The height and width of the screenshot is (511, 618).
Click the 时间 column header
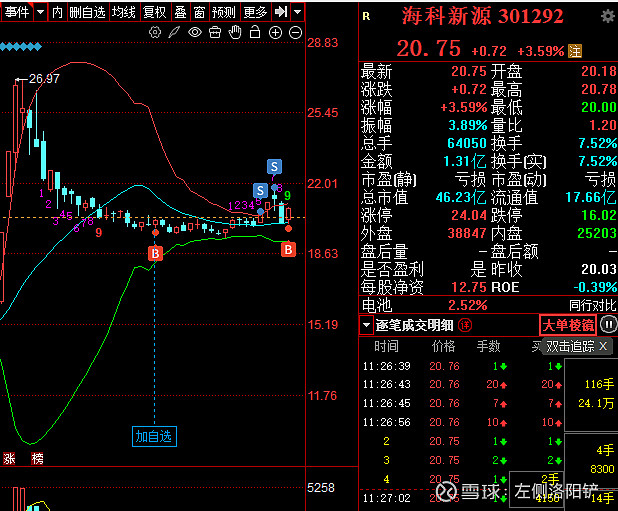386,346
